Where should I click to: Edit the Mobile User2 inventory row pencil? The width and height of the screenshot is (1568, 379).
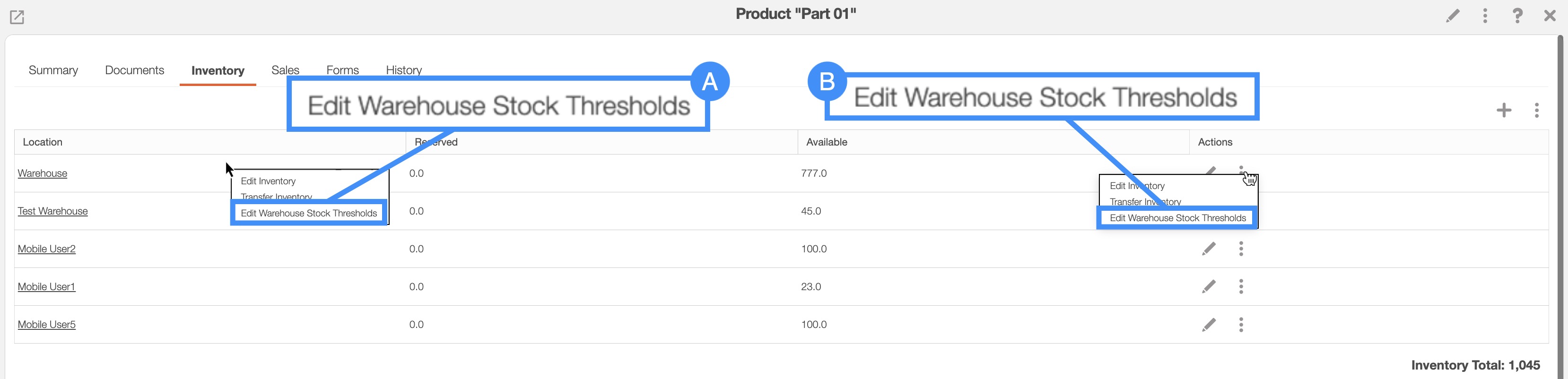click(1209, 249)
